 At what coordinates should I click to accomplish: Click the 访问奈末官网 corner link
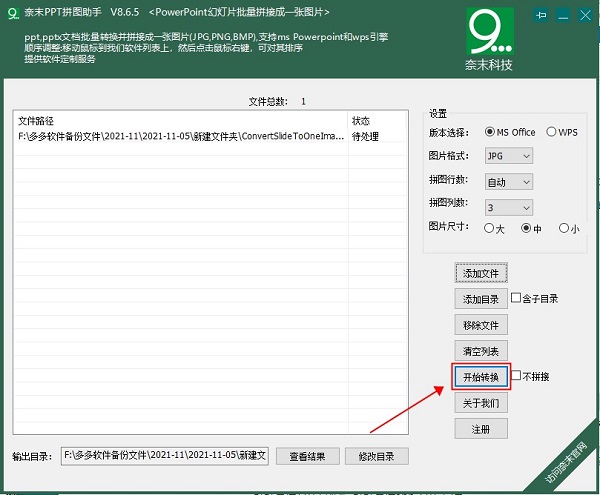pyautogui.click(x=566, y=462)
